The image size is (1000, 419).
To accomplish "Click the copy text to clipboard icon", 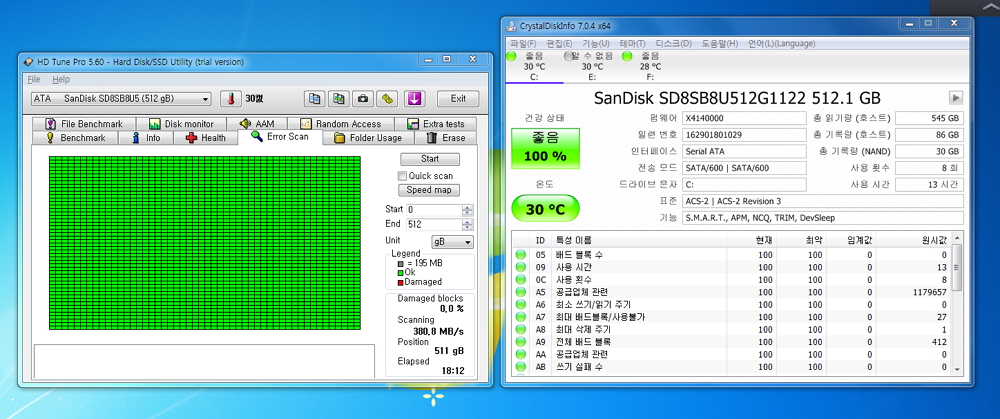I will (x=315, y=99).
